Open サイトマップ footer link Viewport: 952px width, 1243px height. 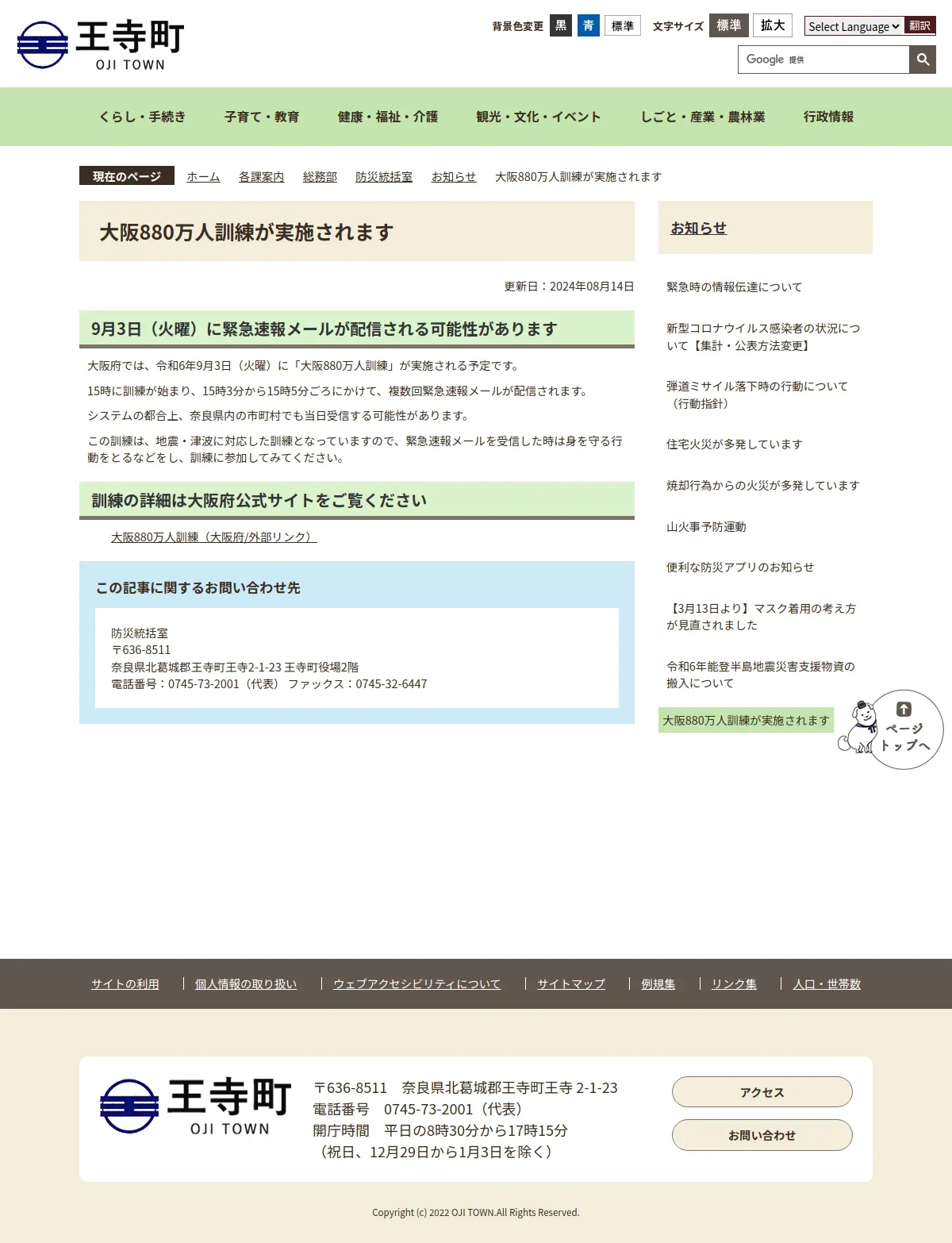pyautogui.click(x=571, y=984)
